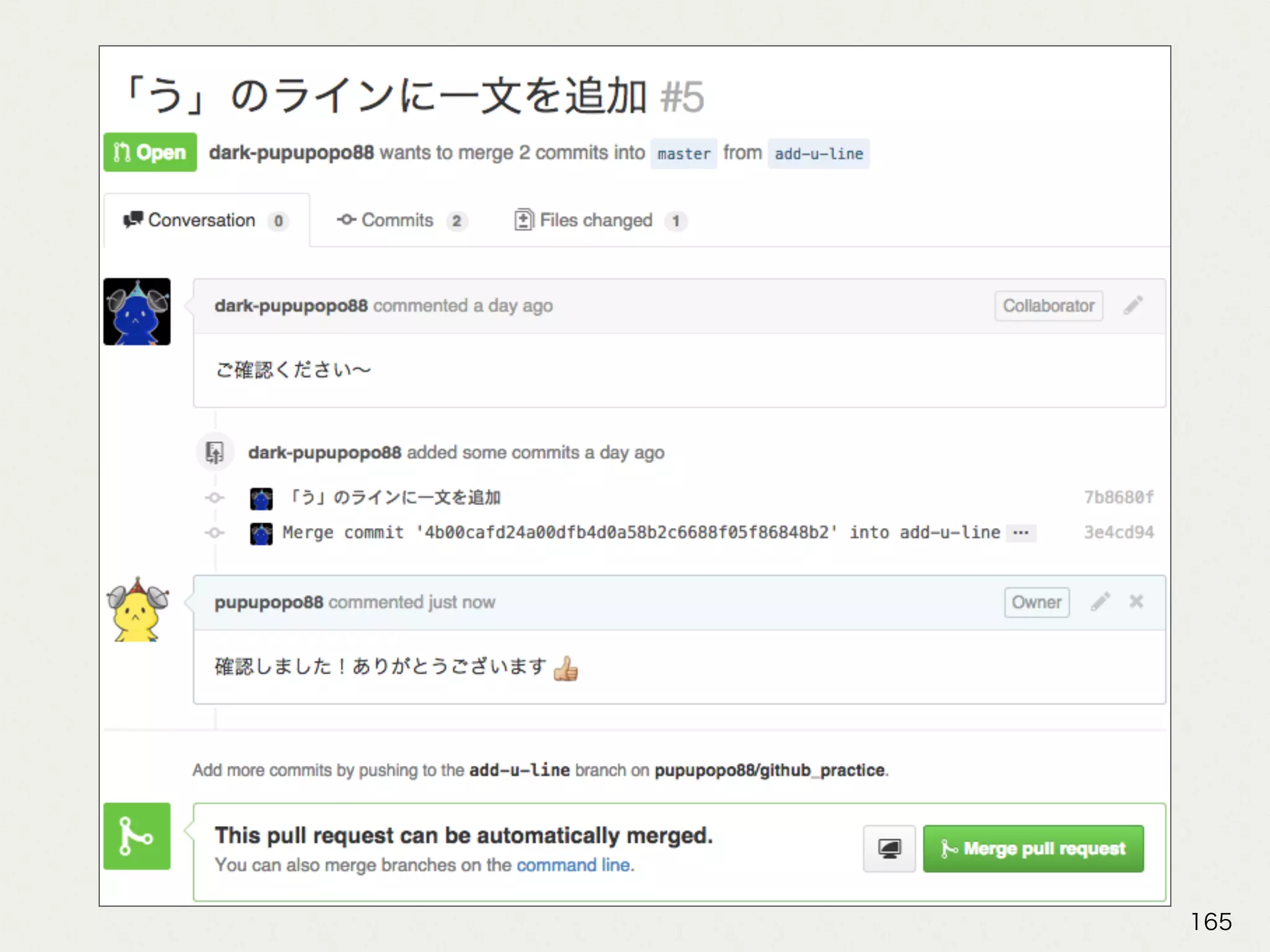Viewport: 1270px width, 952px height.
Task: Expand the merge commit message ellipsis
Action: (1021, 533)
